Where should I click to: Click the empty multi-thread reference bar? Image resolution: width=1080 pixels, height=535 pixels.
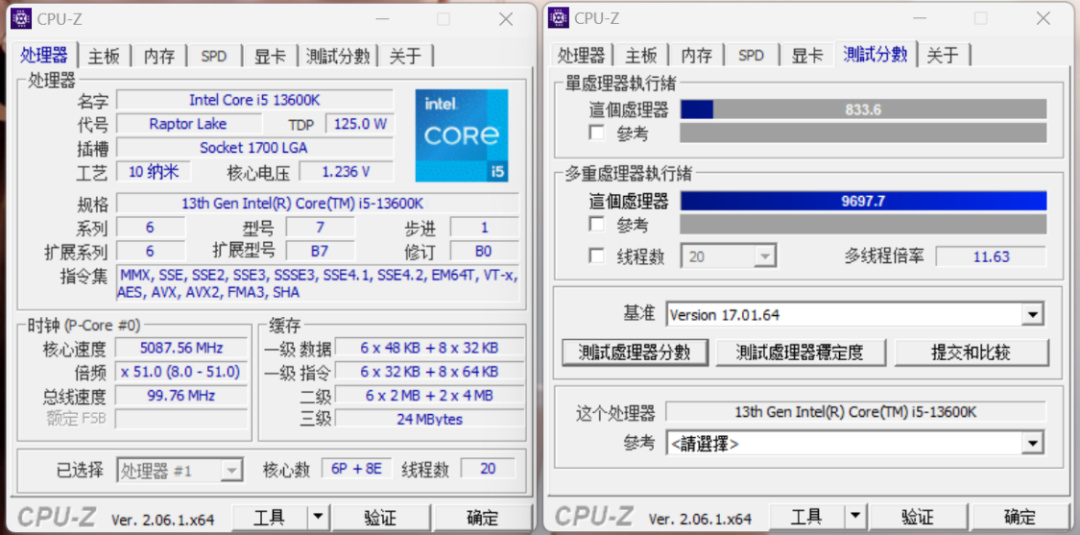pyautogui.click(x=863, y=224)
